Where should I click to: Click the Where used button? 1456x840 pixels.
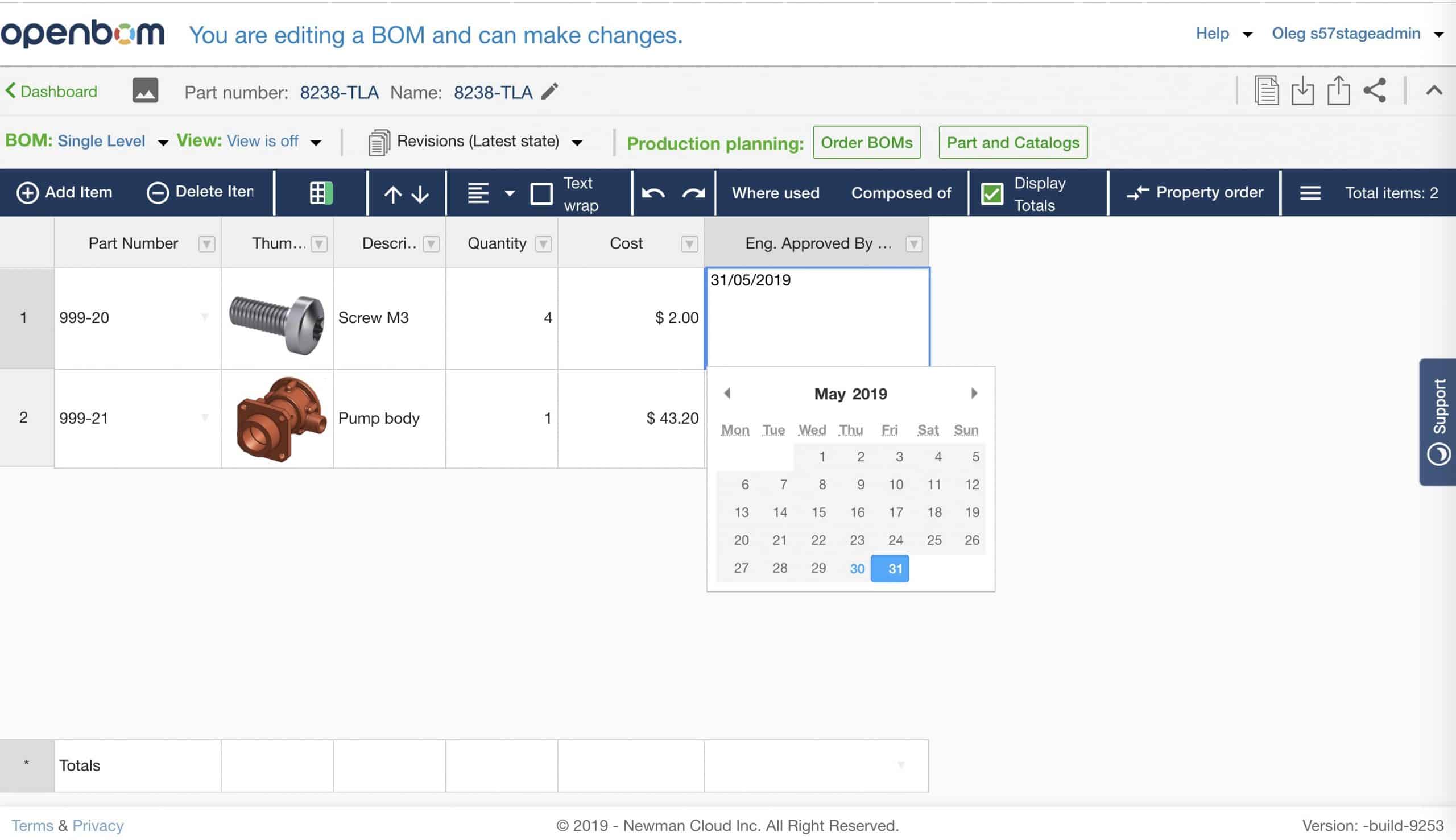[775, 191]
